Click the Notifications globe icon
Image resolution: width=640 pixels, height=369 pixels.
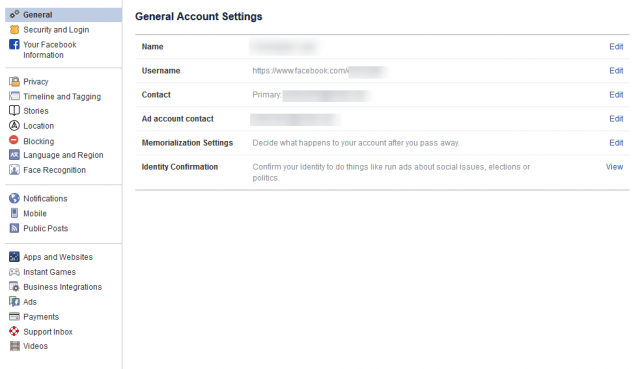(x=14, y=198)
